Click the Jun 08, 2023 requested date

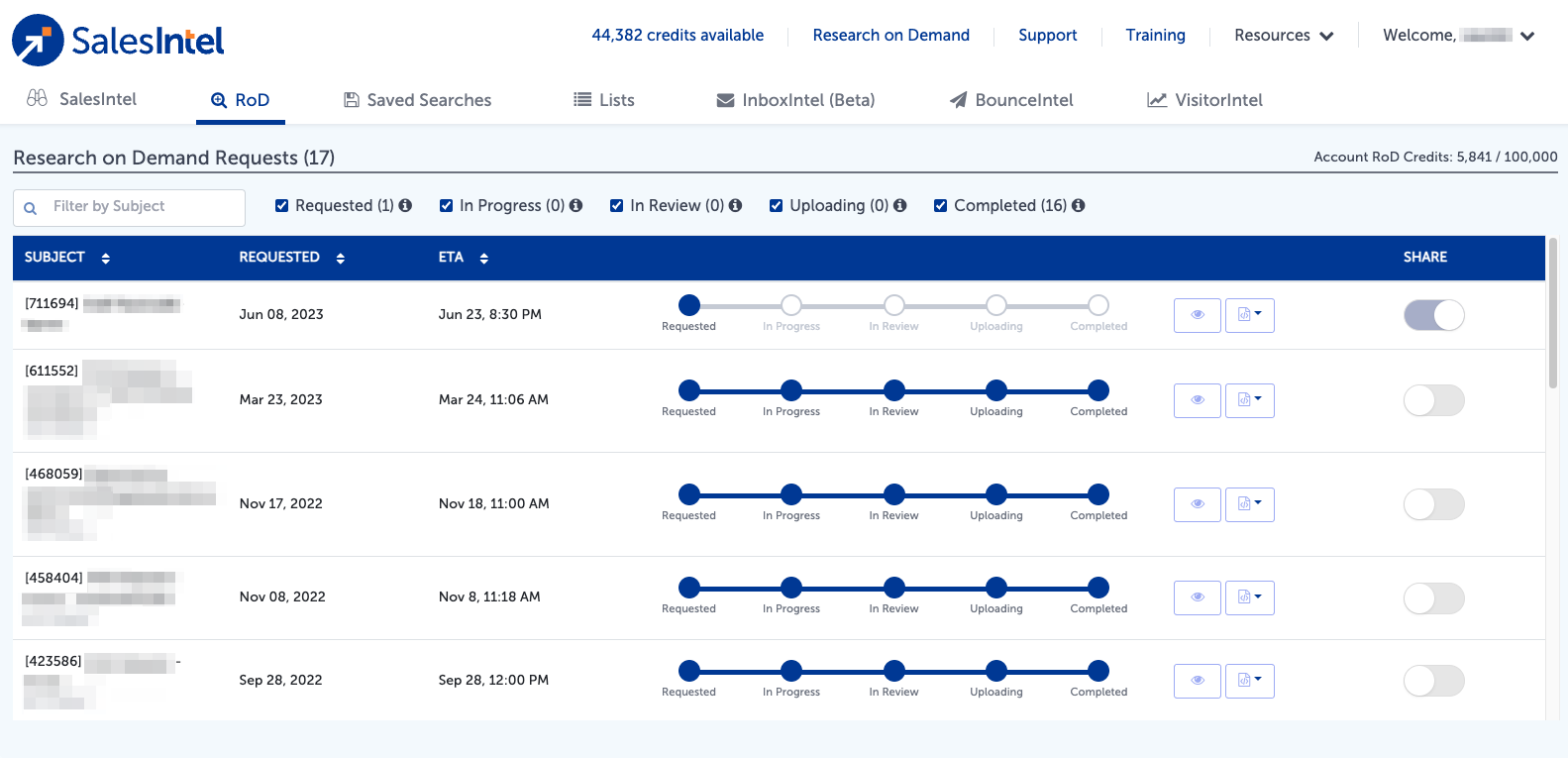[281, 314]
